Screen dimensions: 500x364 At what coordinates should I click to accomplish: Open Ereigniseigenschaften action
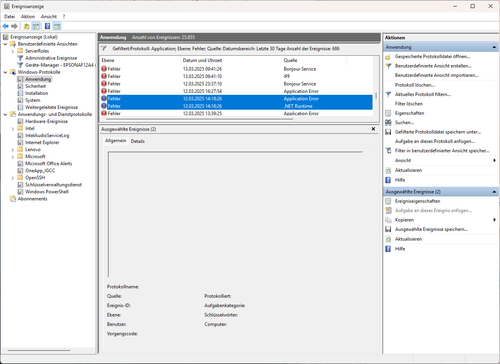tap(417, 201)
